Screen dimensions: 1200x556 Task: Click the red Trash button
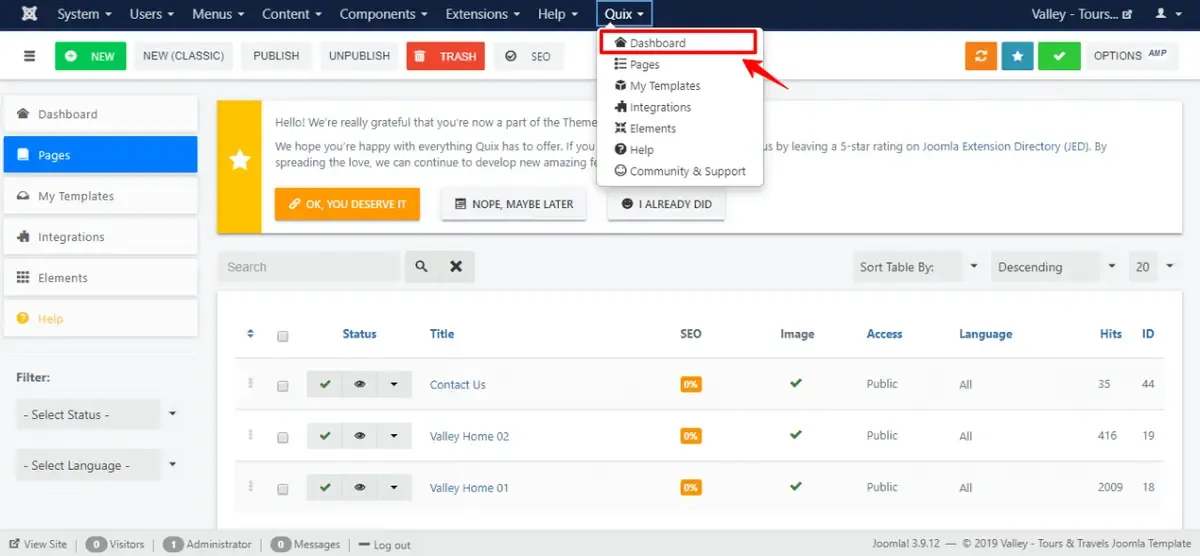pos(446,56)
